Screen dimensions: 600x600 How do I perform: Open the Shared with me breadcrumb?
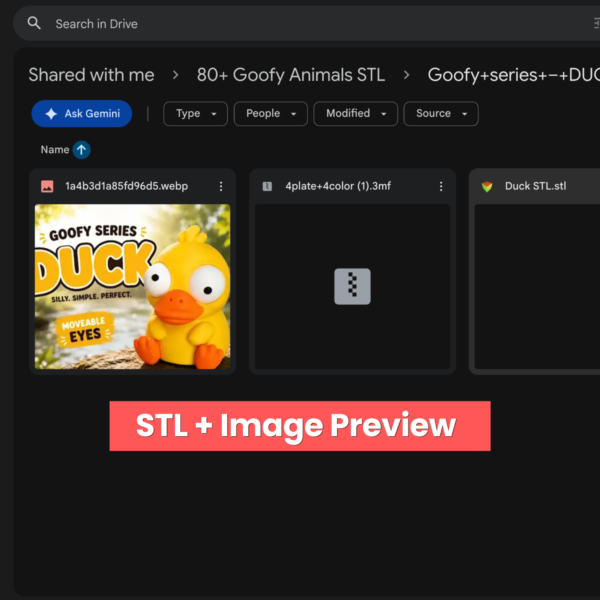tap(91, 75)
